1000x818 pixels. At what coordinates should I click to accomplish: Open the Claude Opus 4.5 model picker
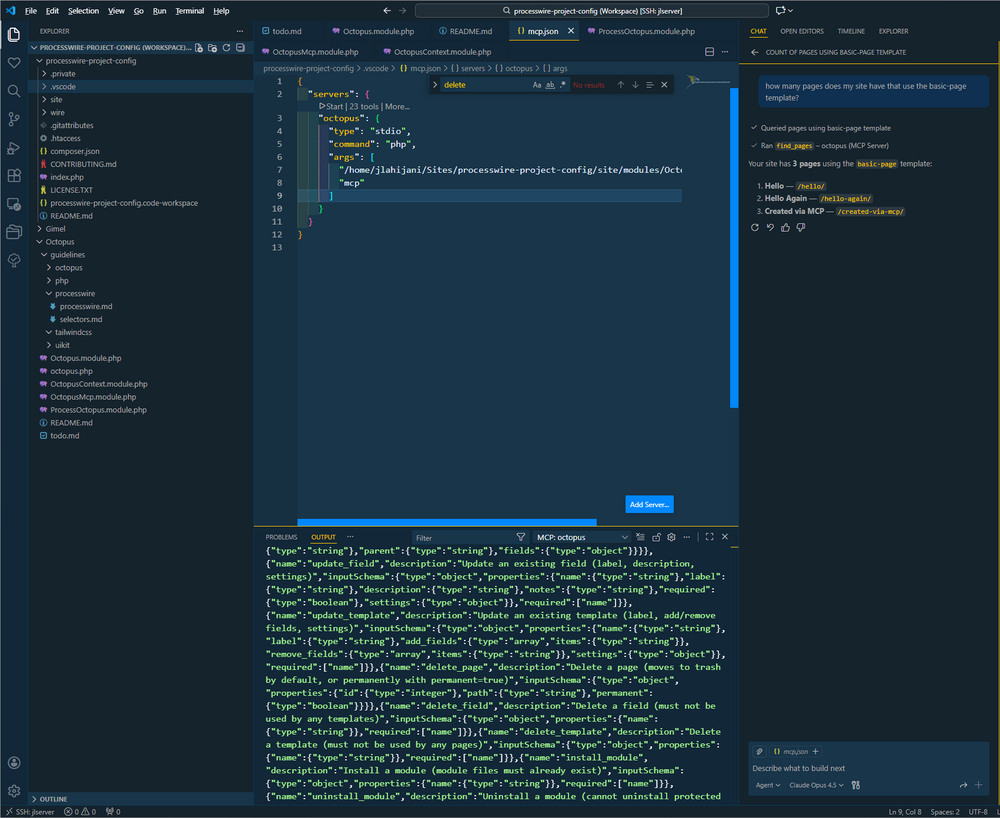coord(818,785)
